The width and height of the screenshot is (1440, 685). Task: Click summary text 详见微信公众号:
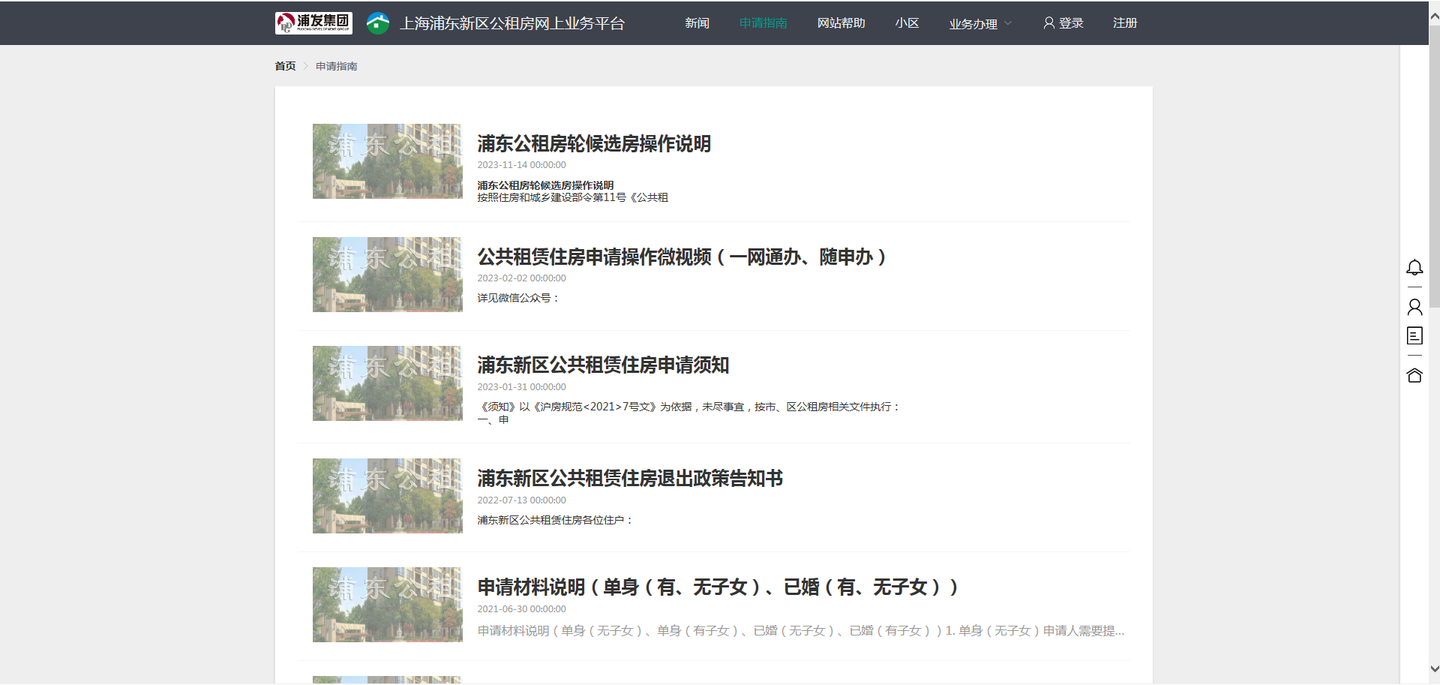pyautogui.click(x=519, y=298)
